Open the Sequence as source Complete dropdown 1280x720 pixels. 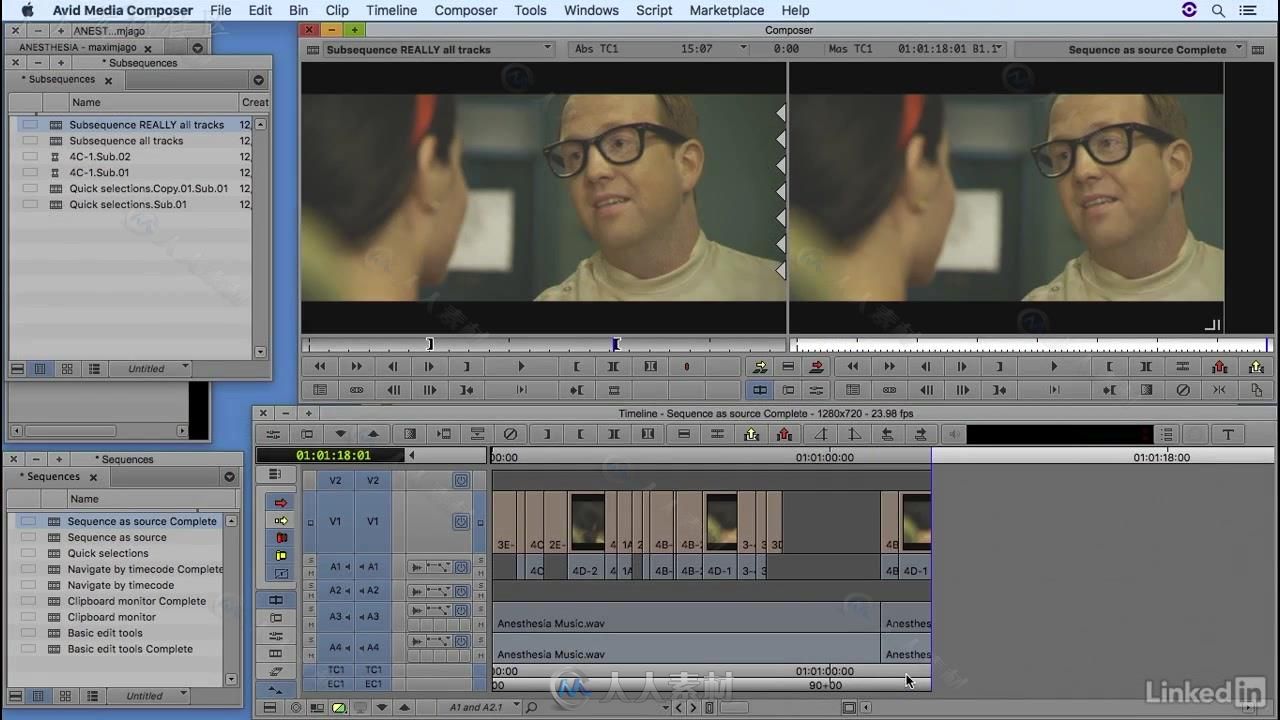pyautogui.click(x=1239, y=48)
